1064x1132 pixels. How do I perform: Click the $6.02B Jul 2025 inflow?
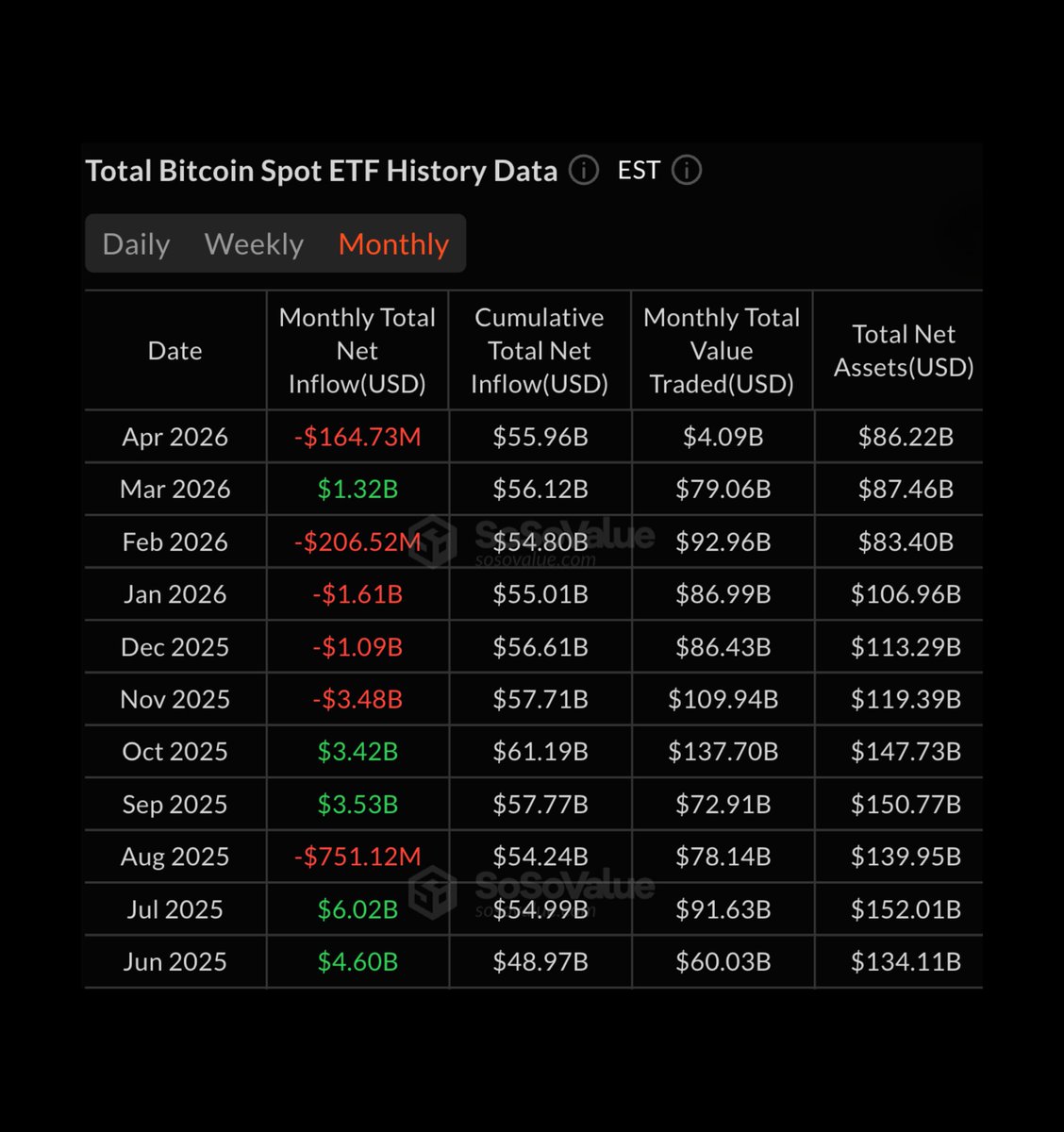[357, 909]
